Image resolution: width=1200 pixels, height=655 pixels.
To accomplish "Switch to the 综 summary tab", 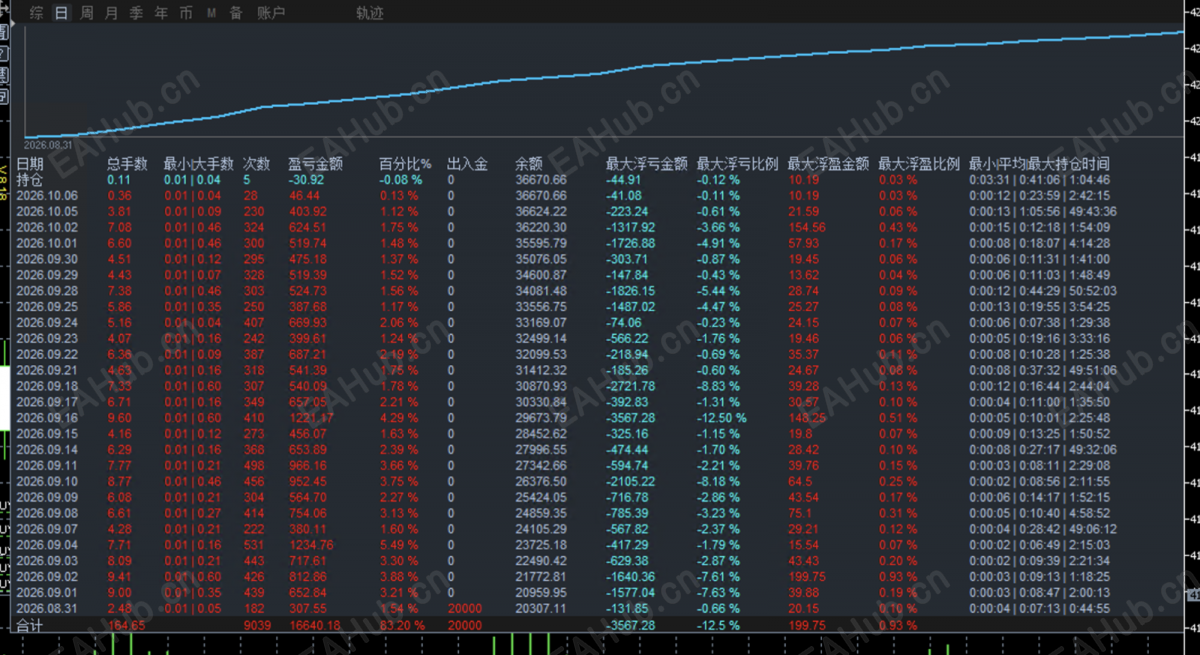I will [36, 13].
